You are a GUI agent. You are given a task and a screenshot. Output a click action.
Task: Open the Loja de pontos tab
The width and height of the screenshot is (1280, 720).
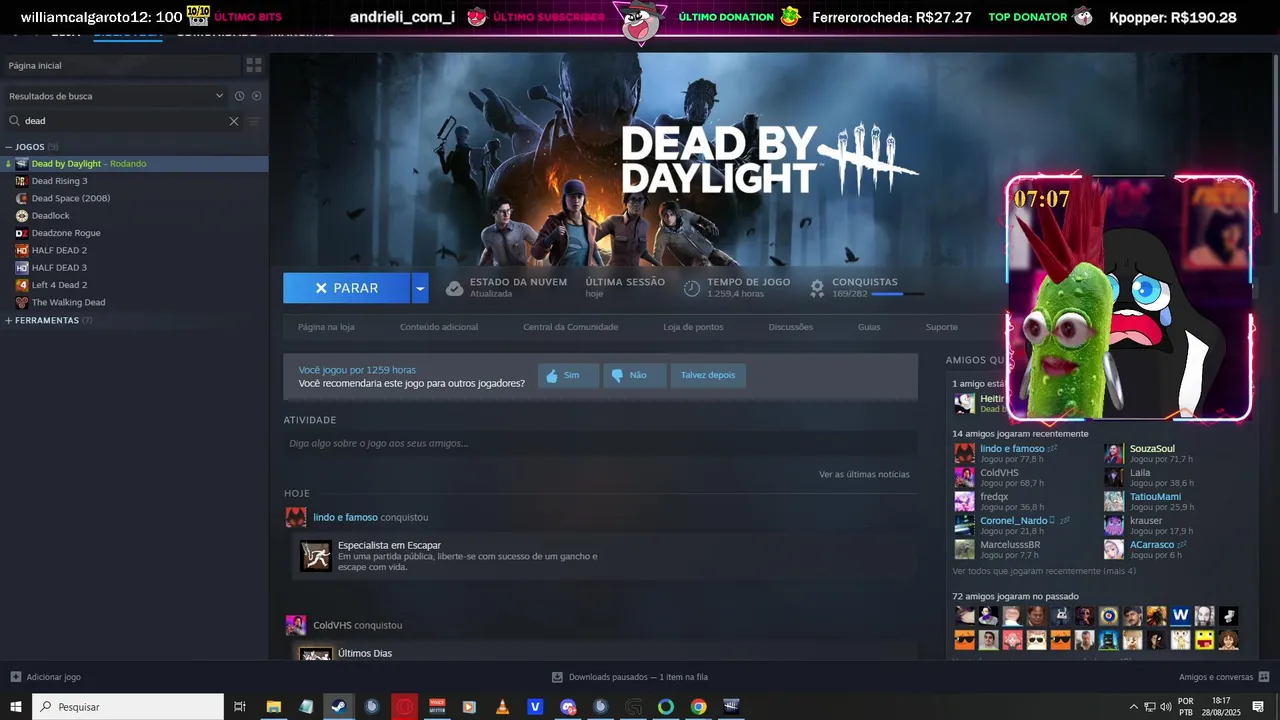[693, 327]
